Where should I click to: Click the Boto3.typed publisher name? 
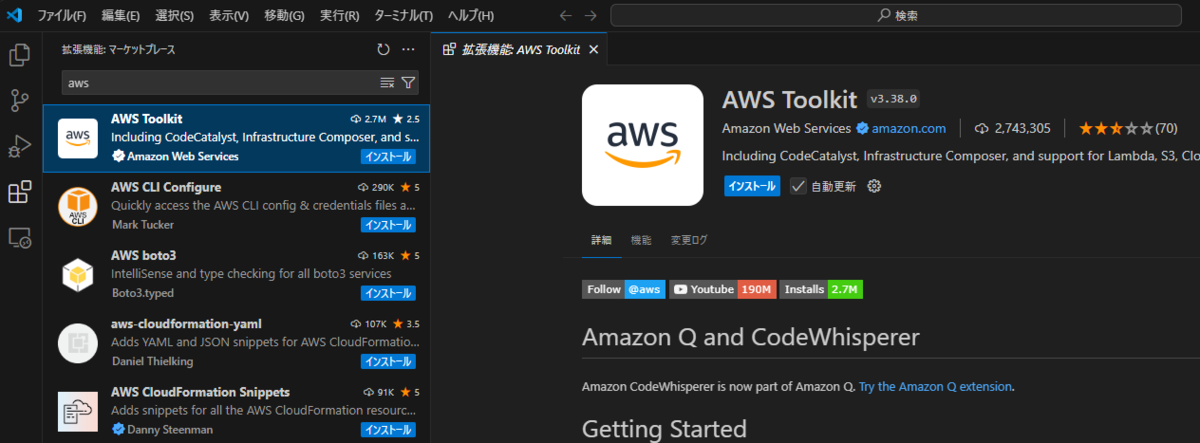point(142,293)
